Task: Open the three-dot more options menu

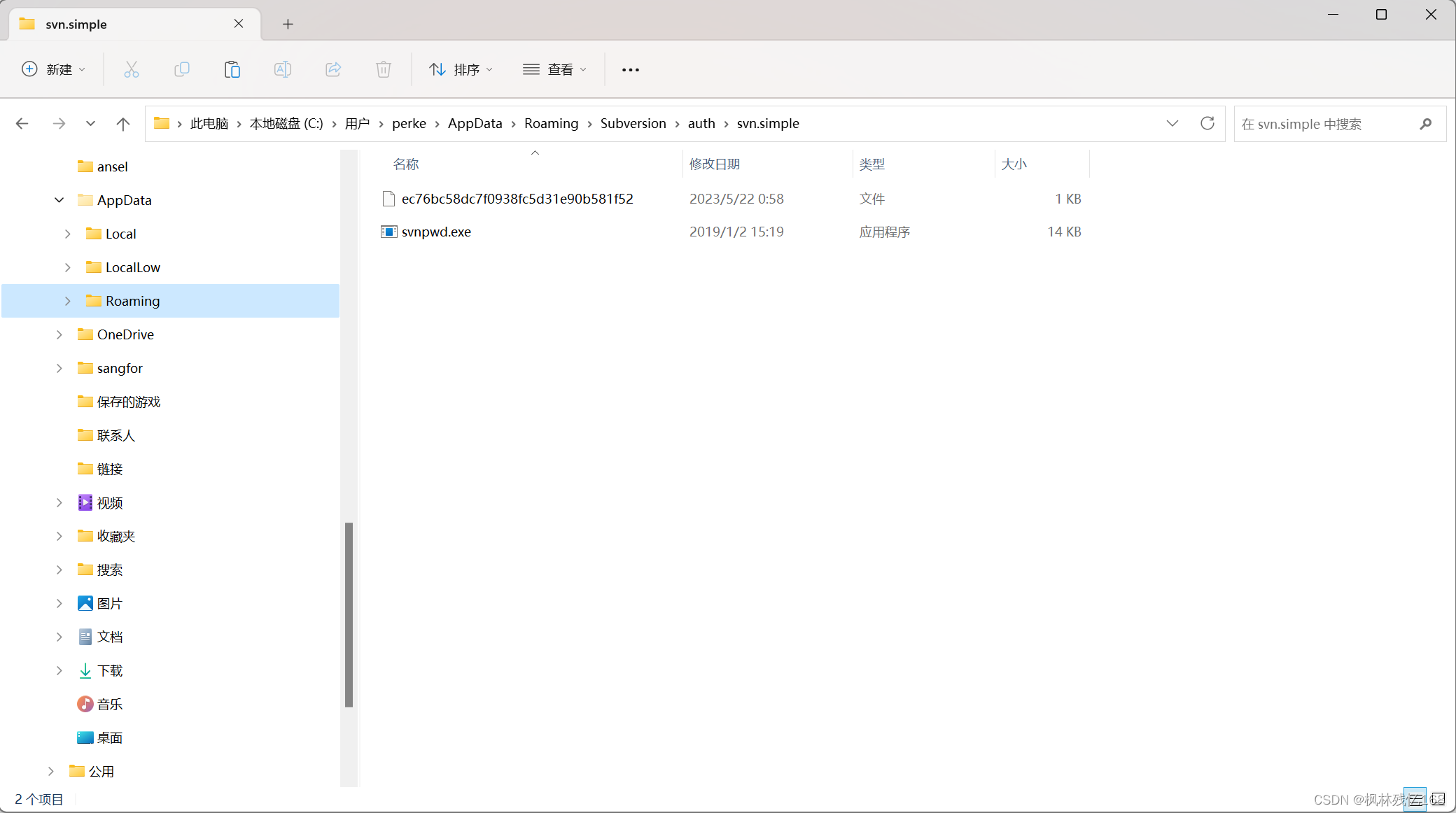Action: (631, 69)
